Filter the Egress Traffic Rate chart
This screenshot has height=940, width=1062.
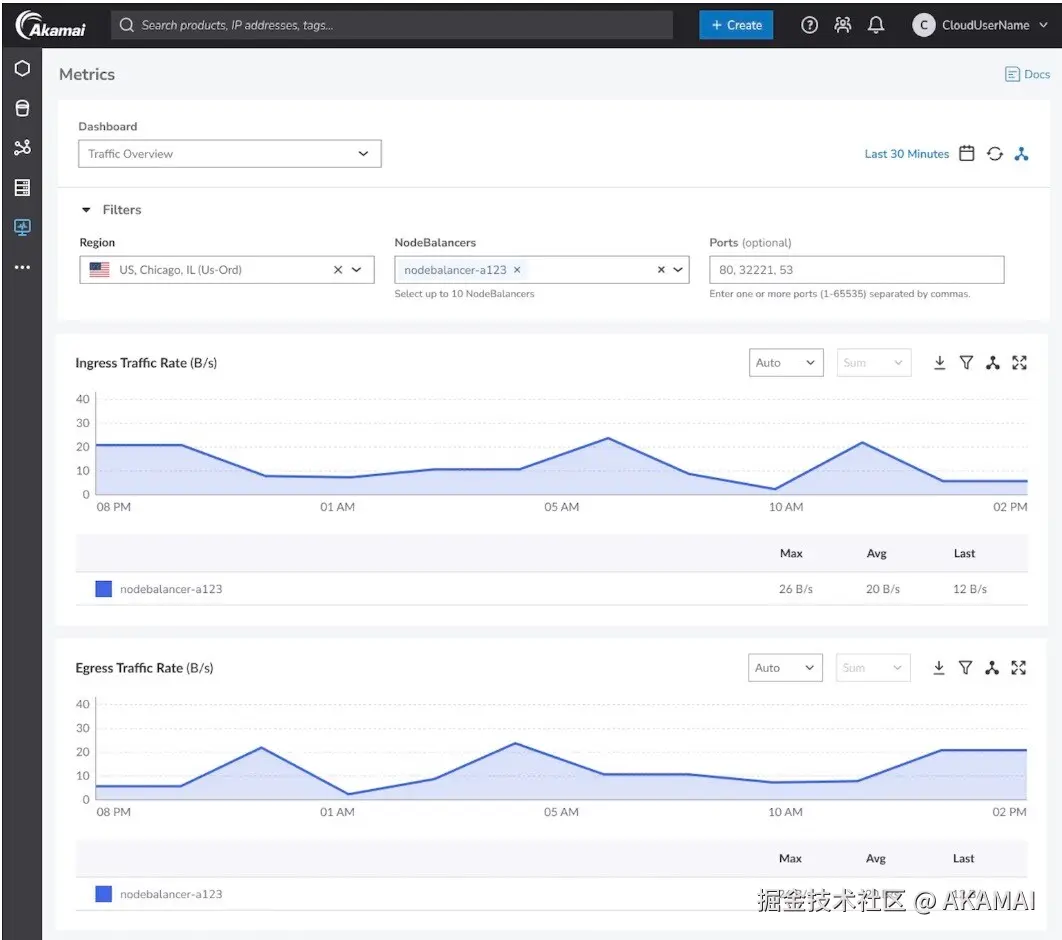(x=965, y=668)
